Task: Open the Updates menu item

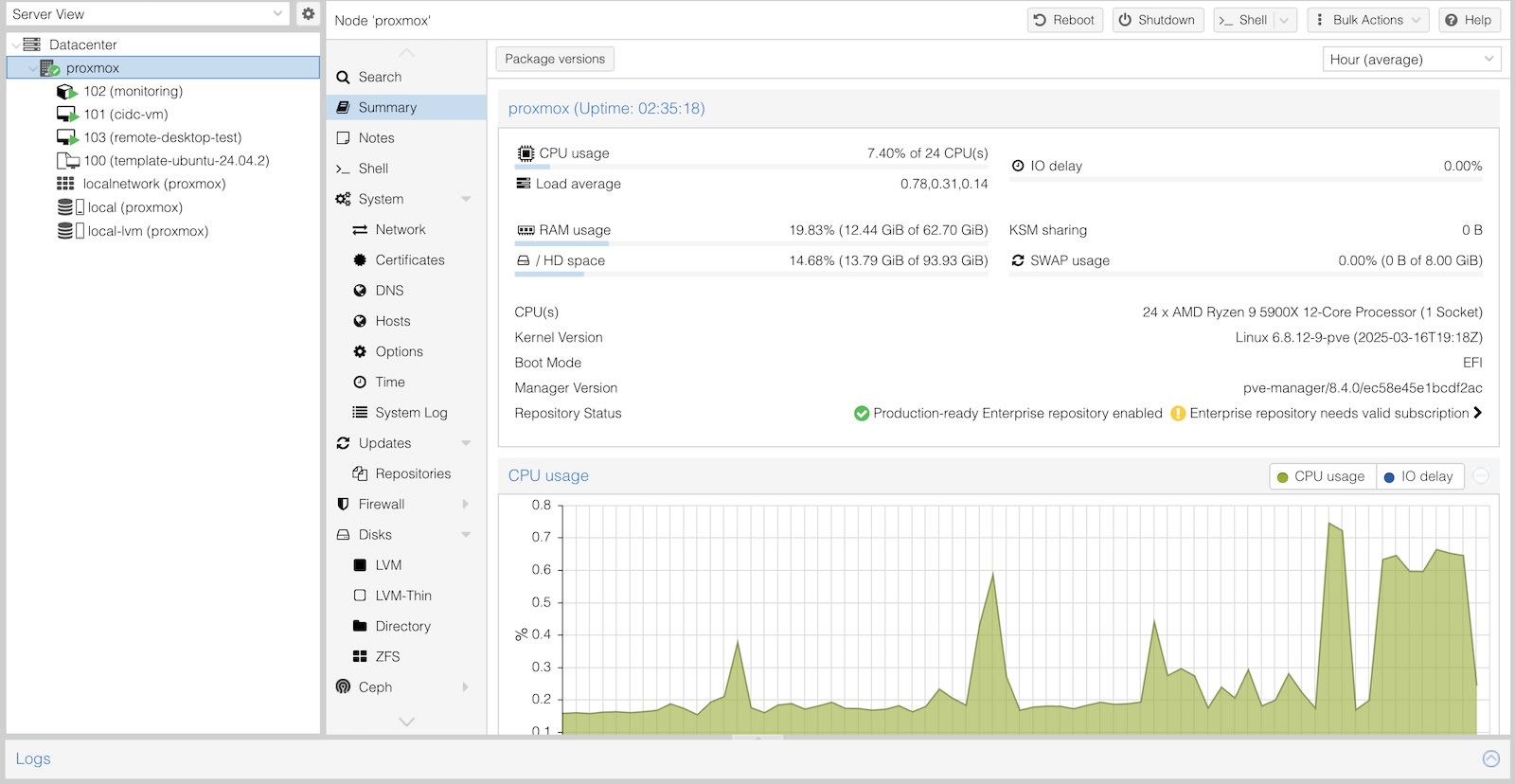Action: (406, 443)
